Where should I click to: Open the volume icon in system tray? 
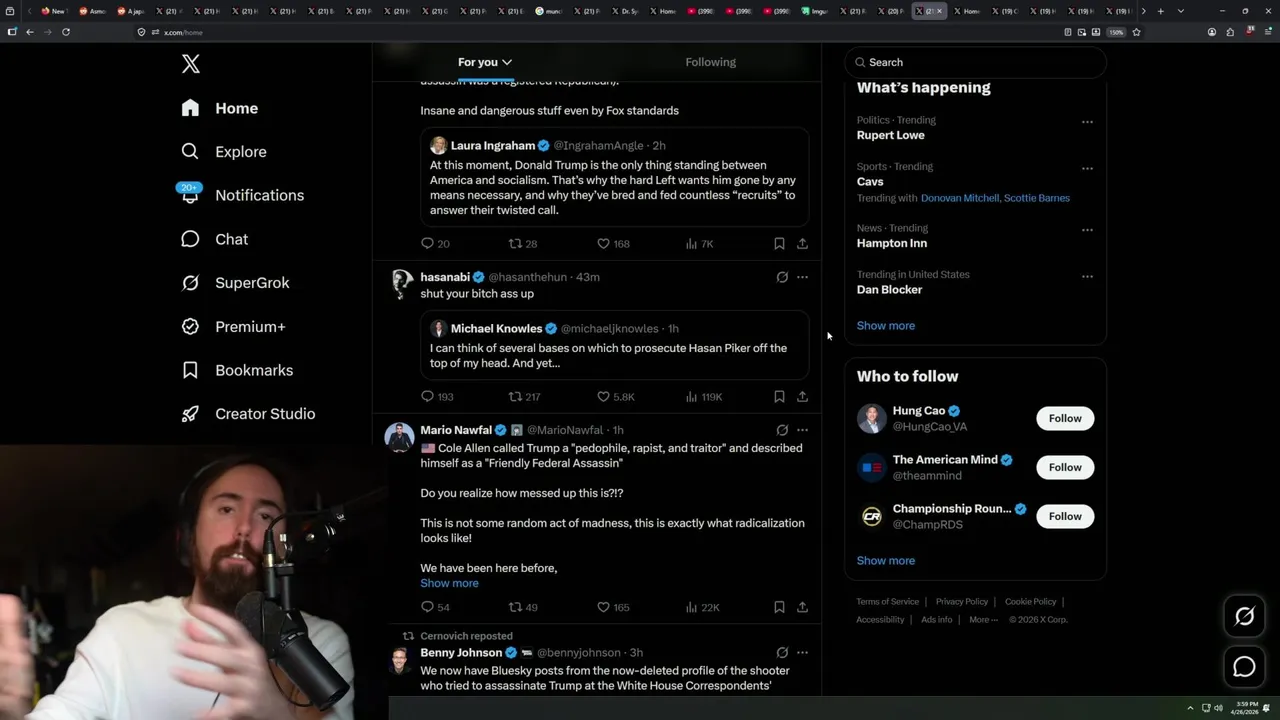[x=1218, y=708]
